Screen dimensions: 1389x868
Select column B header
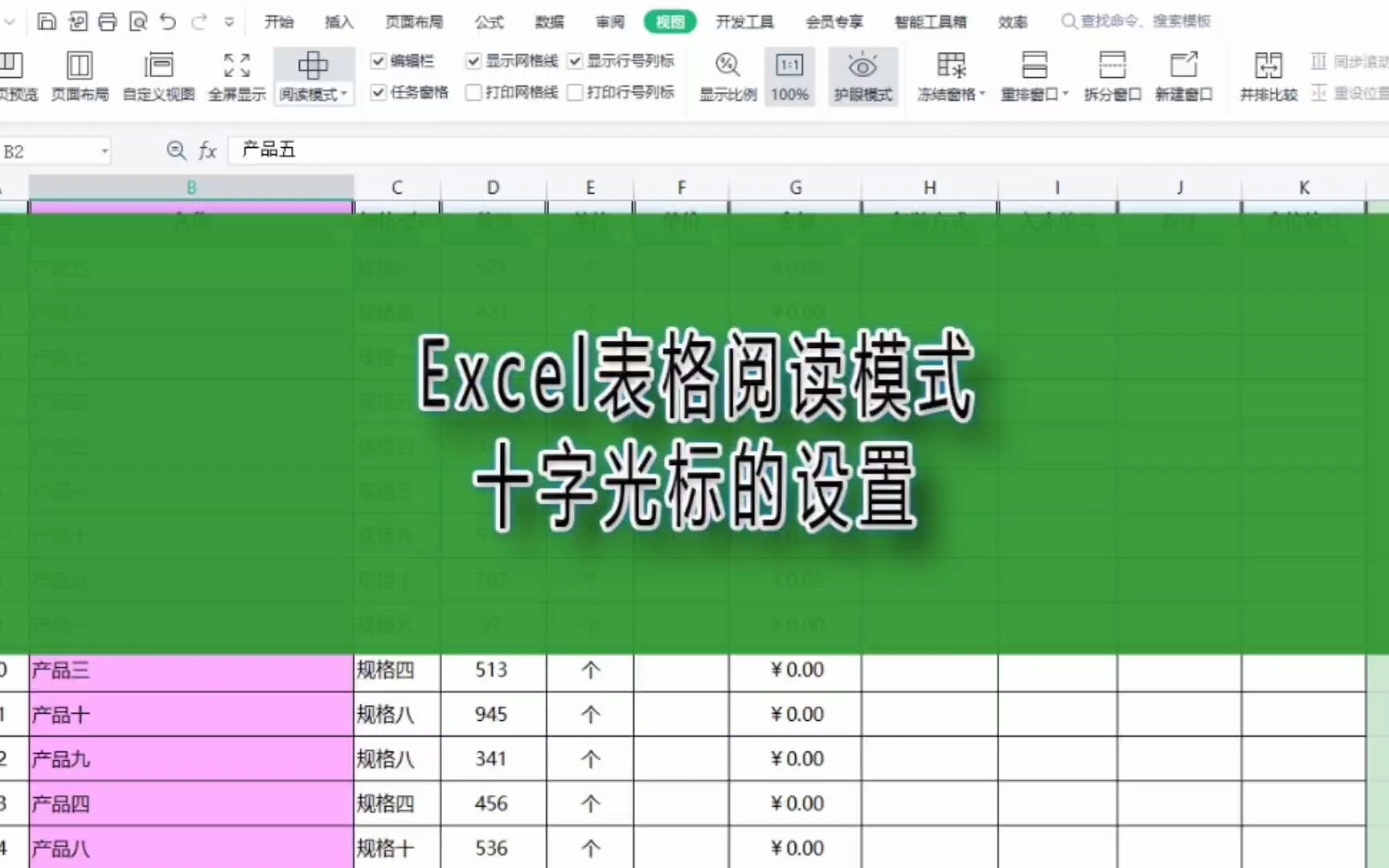tap(191, 187)
